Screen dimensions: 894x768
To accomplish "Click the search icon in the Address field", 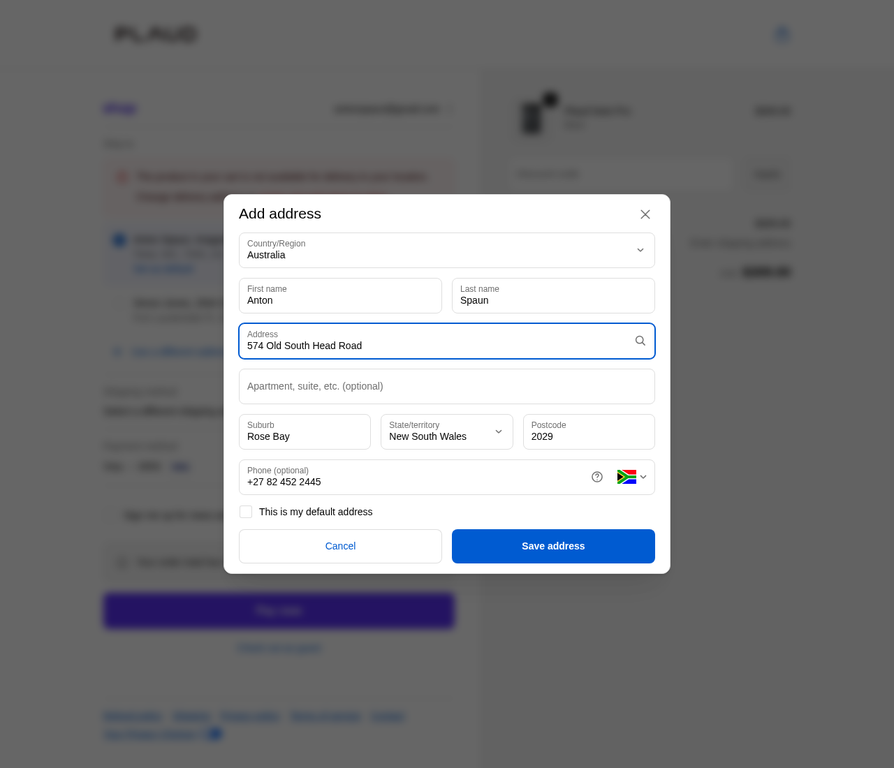I will click(640, 340).
